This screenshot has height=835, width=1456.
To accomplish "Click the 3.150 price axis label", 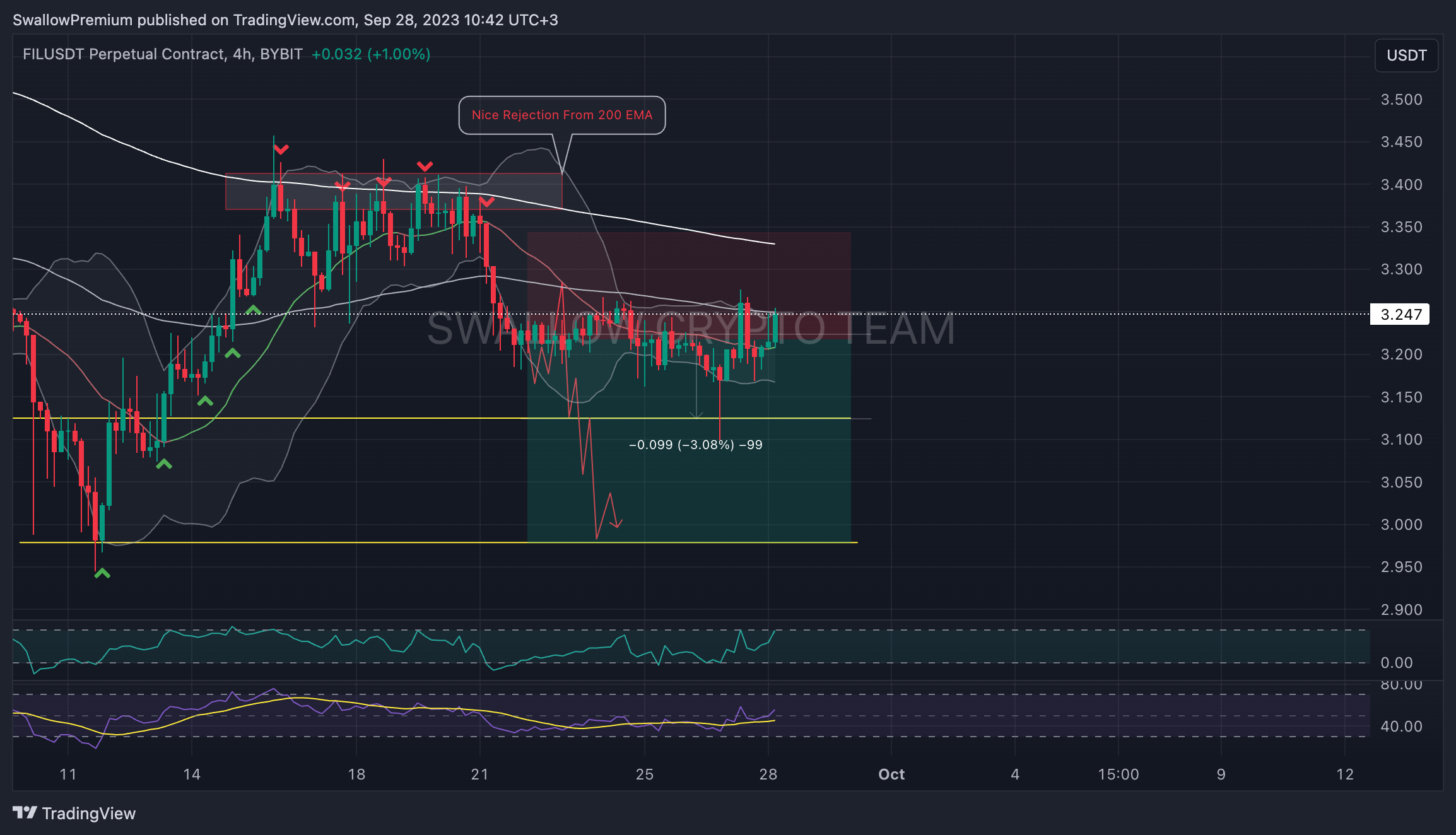I will pyautogui.click(x=1401, y=397).
